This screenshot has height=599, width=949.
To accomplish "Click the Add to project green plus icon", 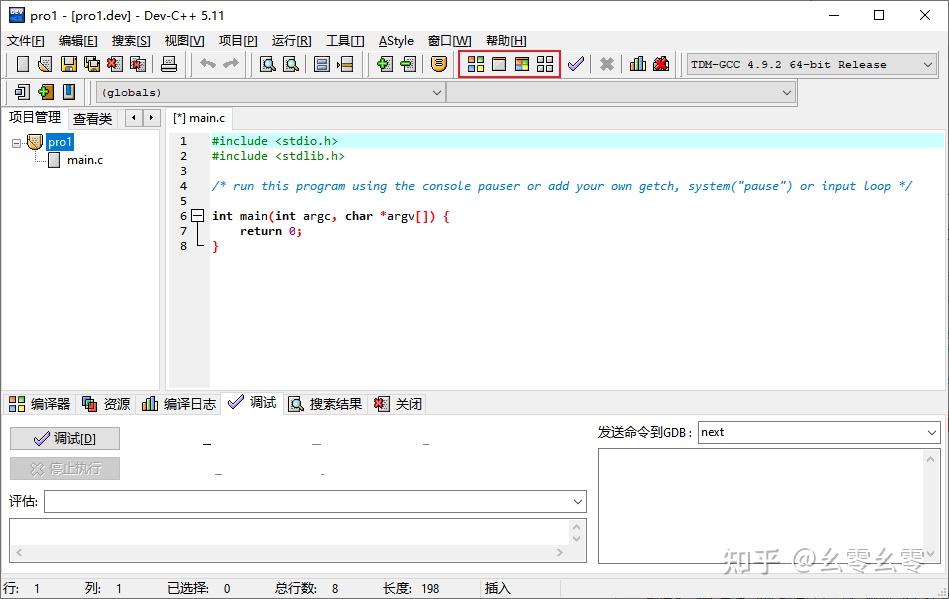I will 384,64.
